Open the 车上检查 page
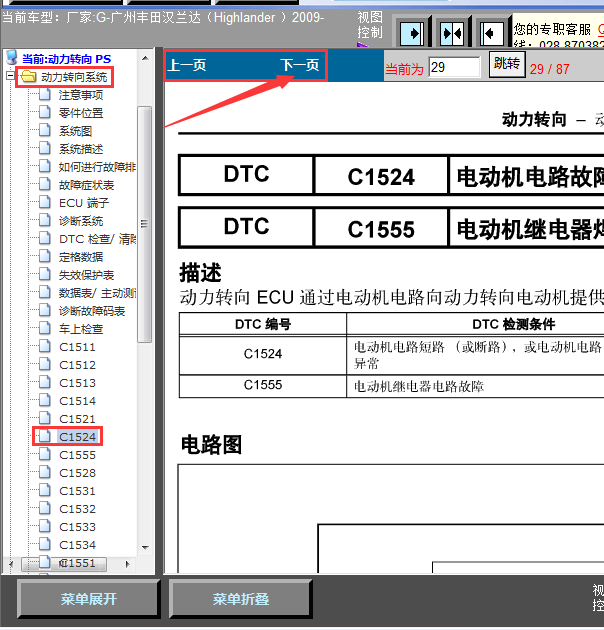604x630 pixels. (x=81, y=329)
